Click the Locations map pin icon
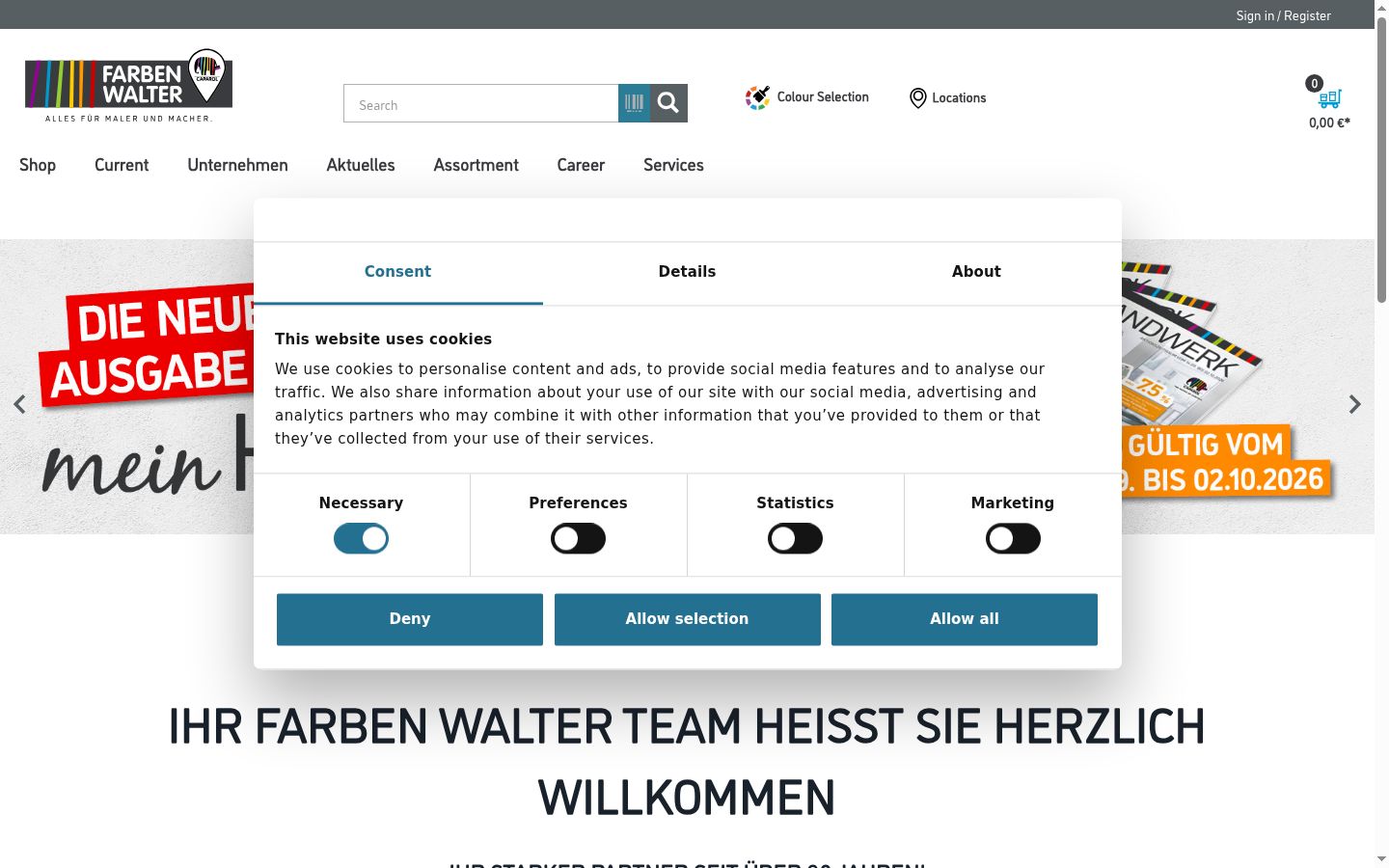The width and height of the screenshot is (1389, 868). (x=918, y=98)
